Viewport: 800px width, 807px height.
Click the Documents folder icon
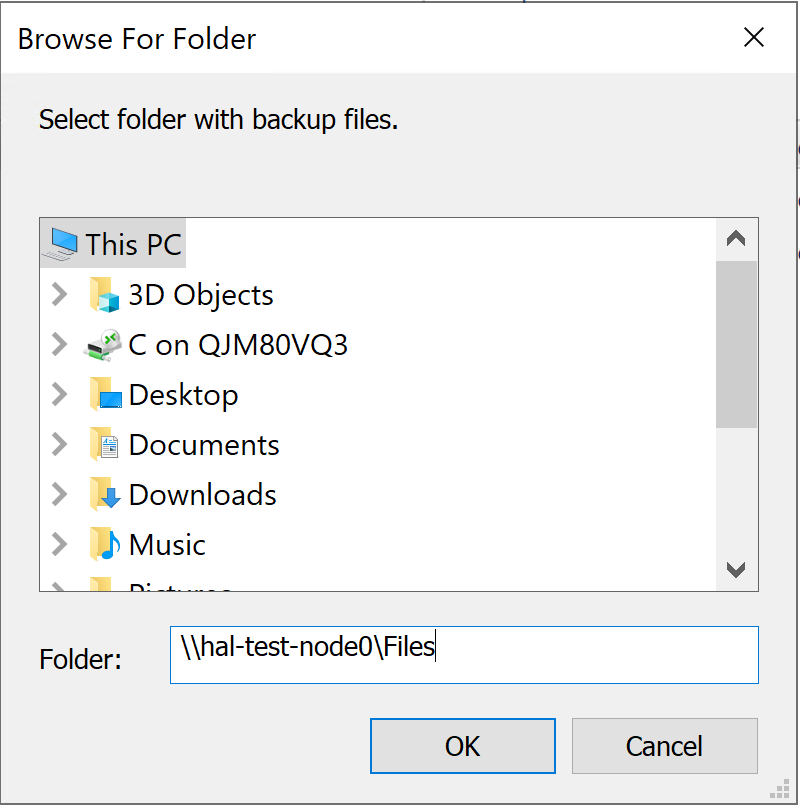click(106, 445)
